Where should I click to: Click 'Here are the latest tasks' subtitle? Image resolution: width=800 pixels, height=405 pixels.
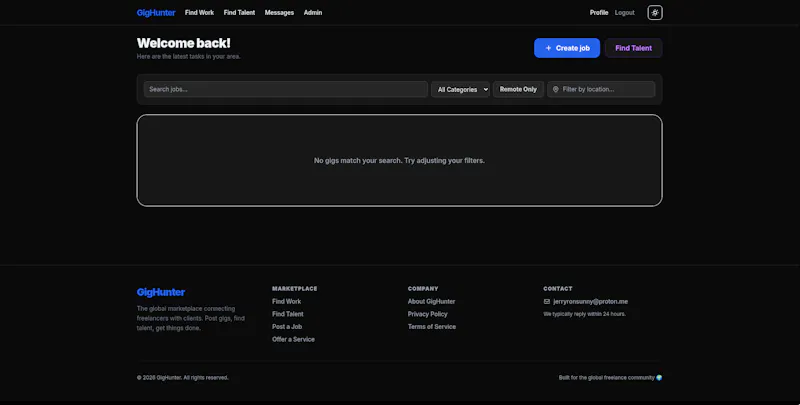click(189, 57)
